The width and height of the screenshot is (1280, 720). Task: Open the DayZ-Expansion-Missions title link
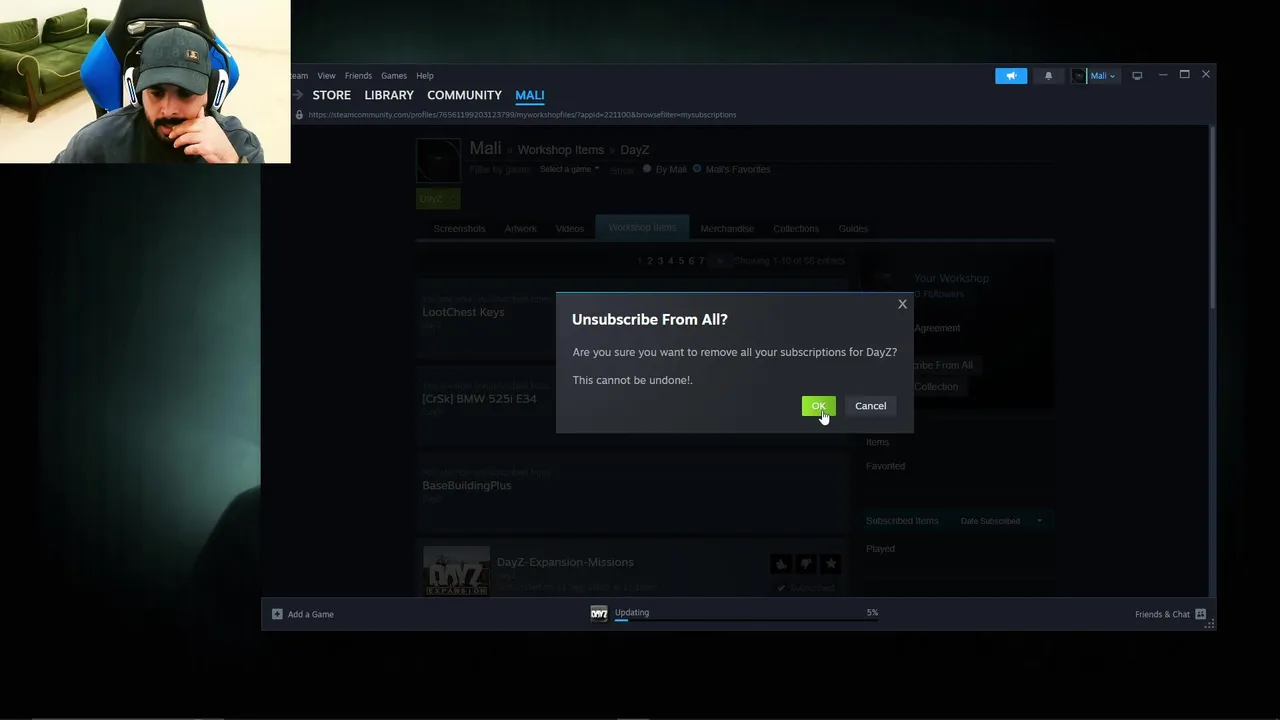point(565,562)
